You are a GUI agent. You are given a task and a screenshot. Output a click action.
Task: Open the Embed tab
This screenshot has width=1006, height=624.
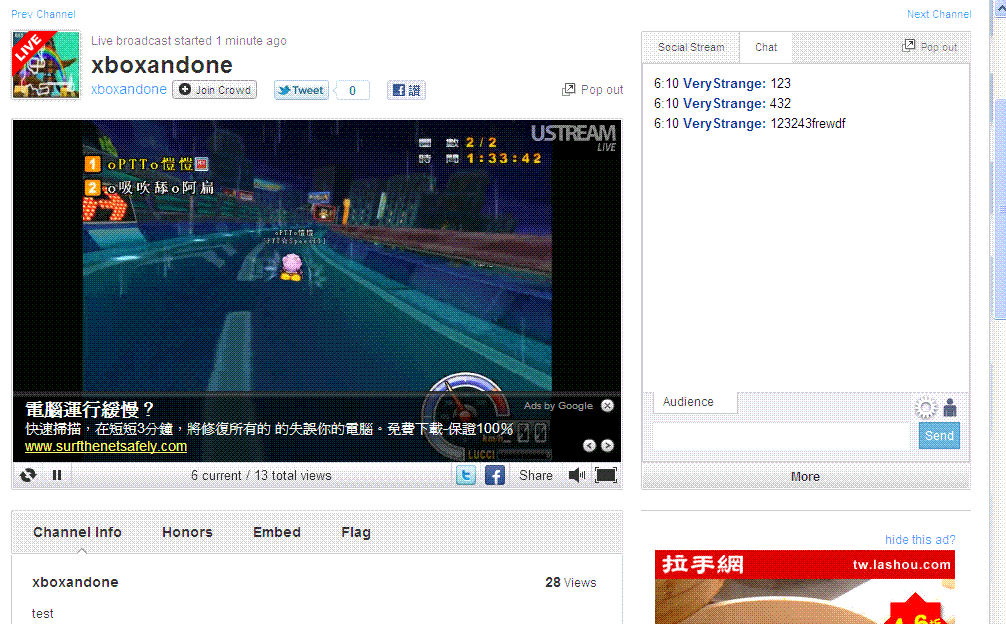click(277, 532)
